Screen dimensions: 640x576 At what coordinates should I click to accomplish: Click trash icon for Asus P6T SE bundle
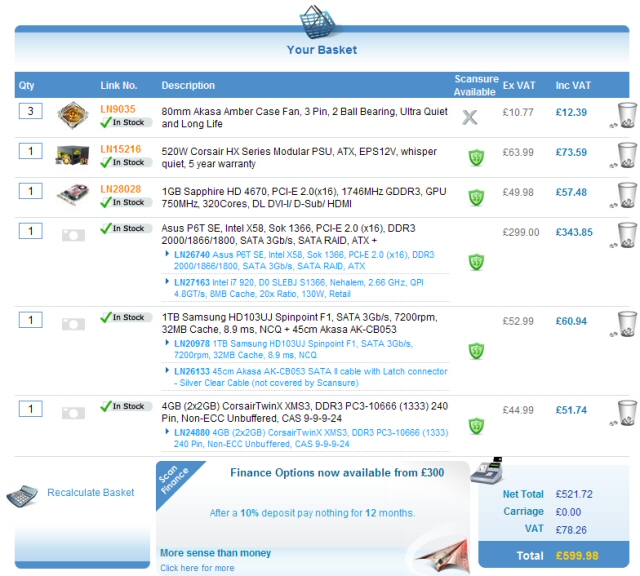(626, 235)
